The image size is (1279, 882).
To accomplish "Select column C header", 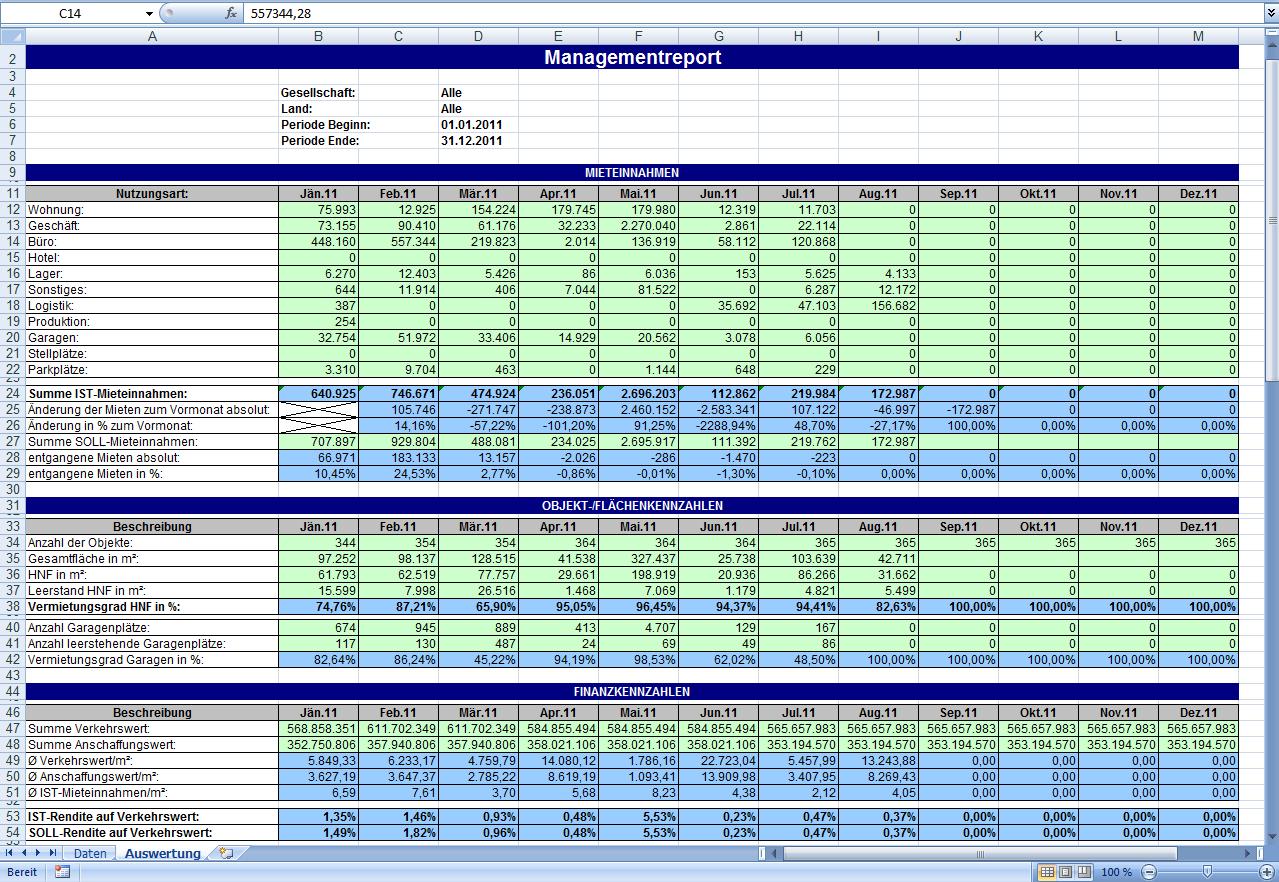I will [398, 36].
